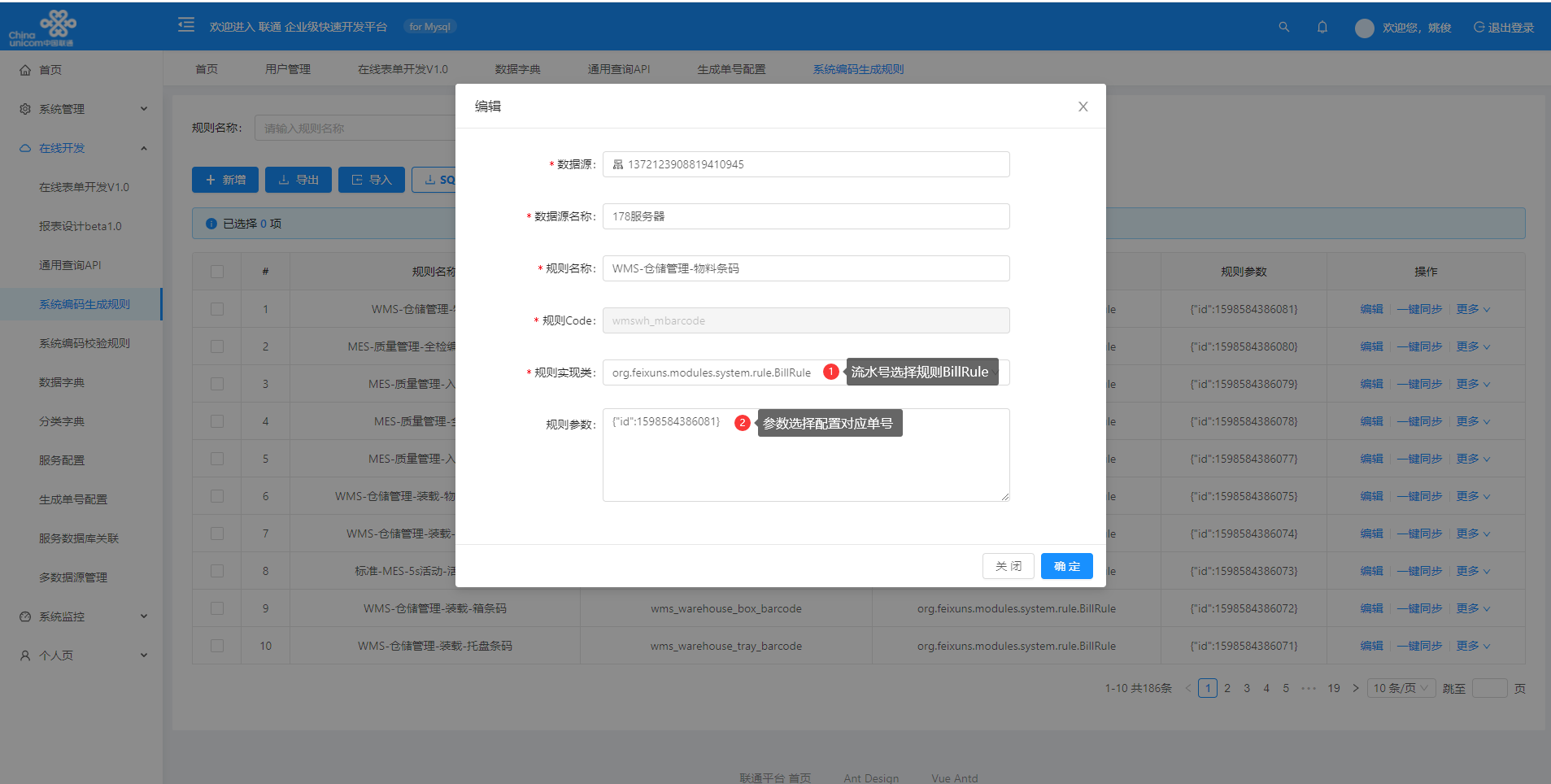Image resolution: width=1551 pixels, height=784 pixels.
Task: Collapse the 在线开发 sidebar menu
Action: pyautogui.click(x=81, y=148)
